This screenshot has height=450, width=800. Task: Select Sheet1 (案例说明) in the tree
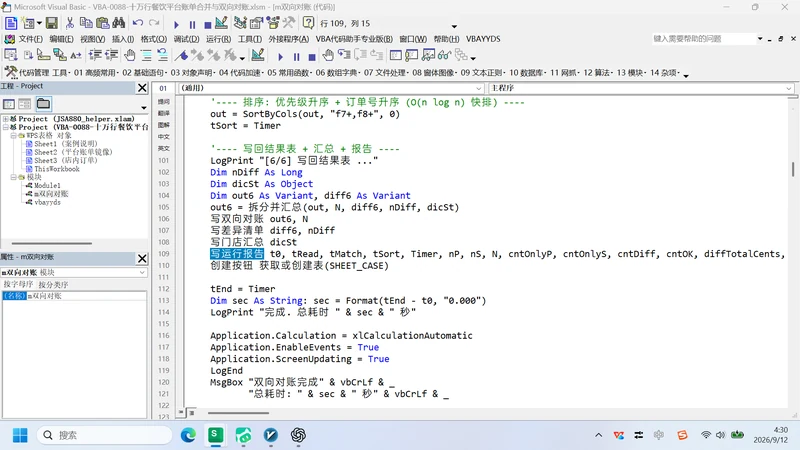pyautogui.click(x=65, y=144)
